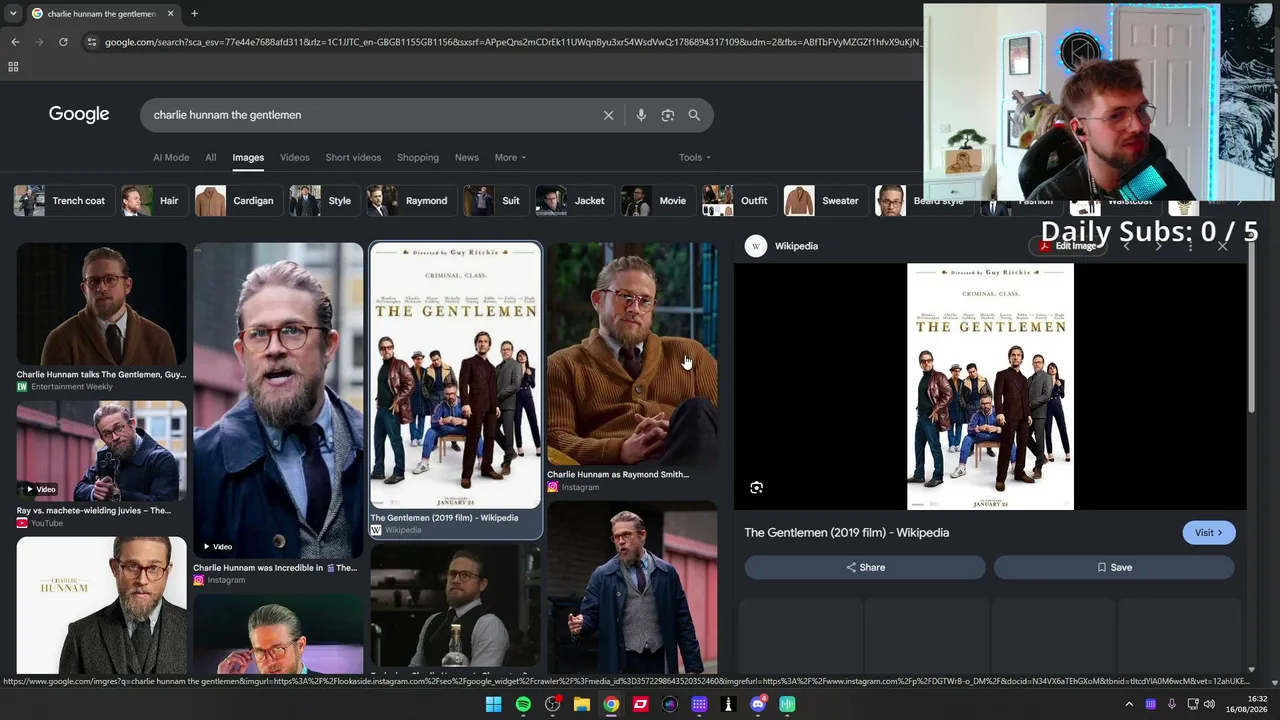This screenshot has width=1280, height=720.
Task: Expand the Tools filter dropdown
Action: pos(695,157)
